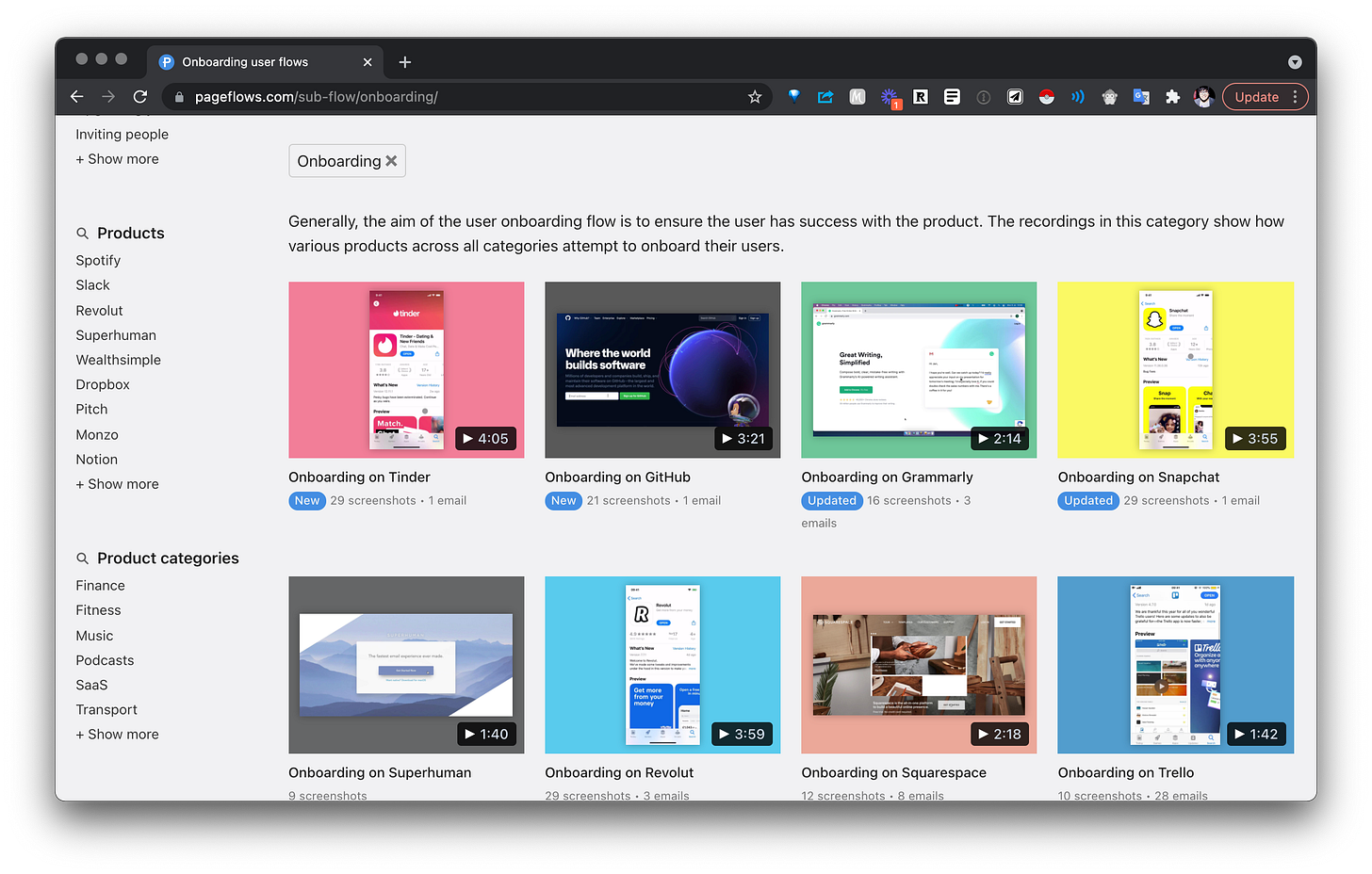Expand Show more under Inviting people

click(x=118, y=159)
